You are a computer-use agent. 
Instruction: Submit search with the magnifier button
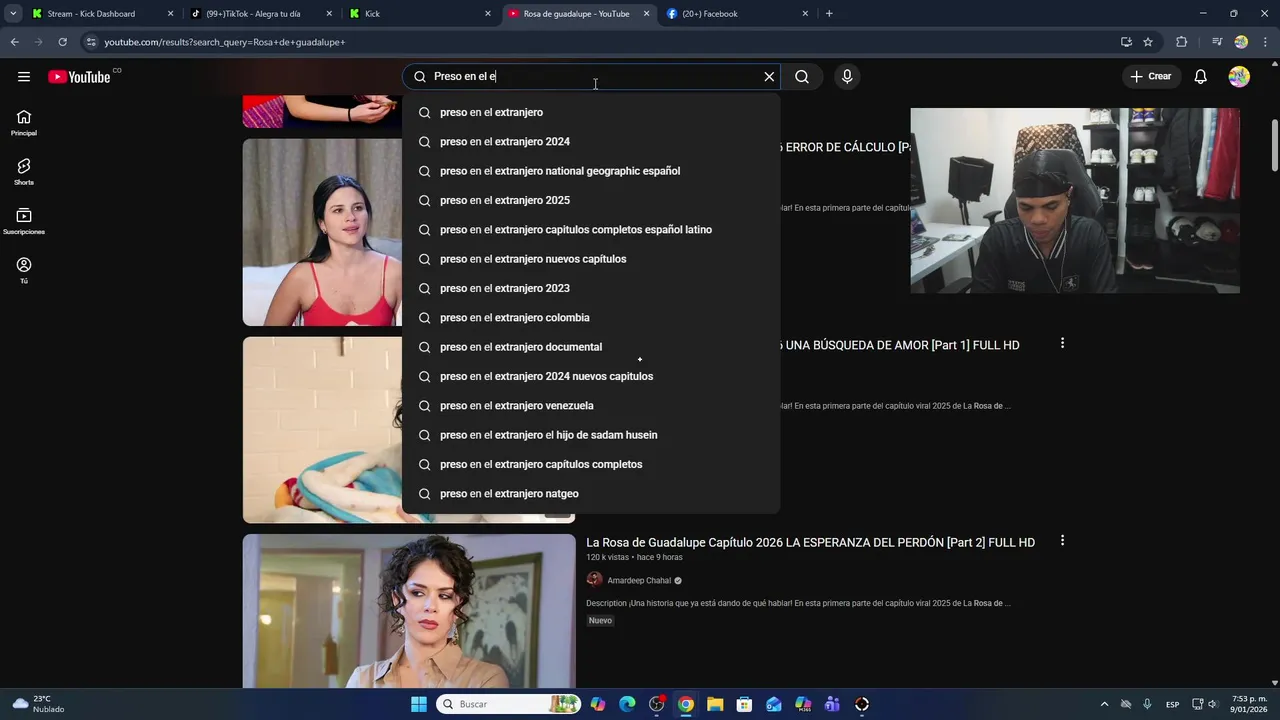coord(802,77)
